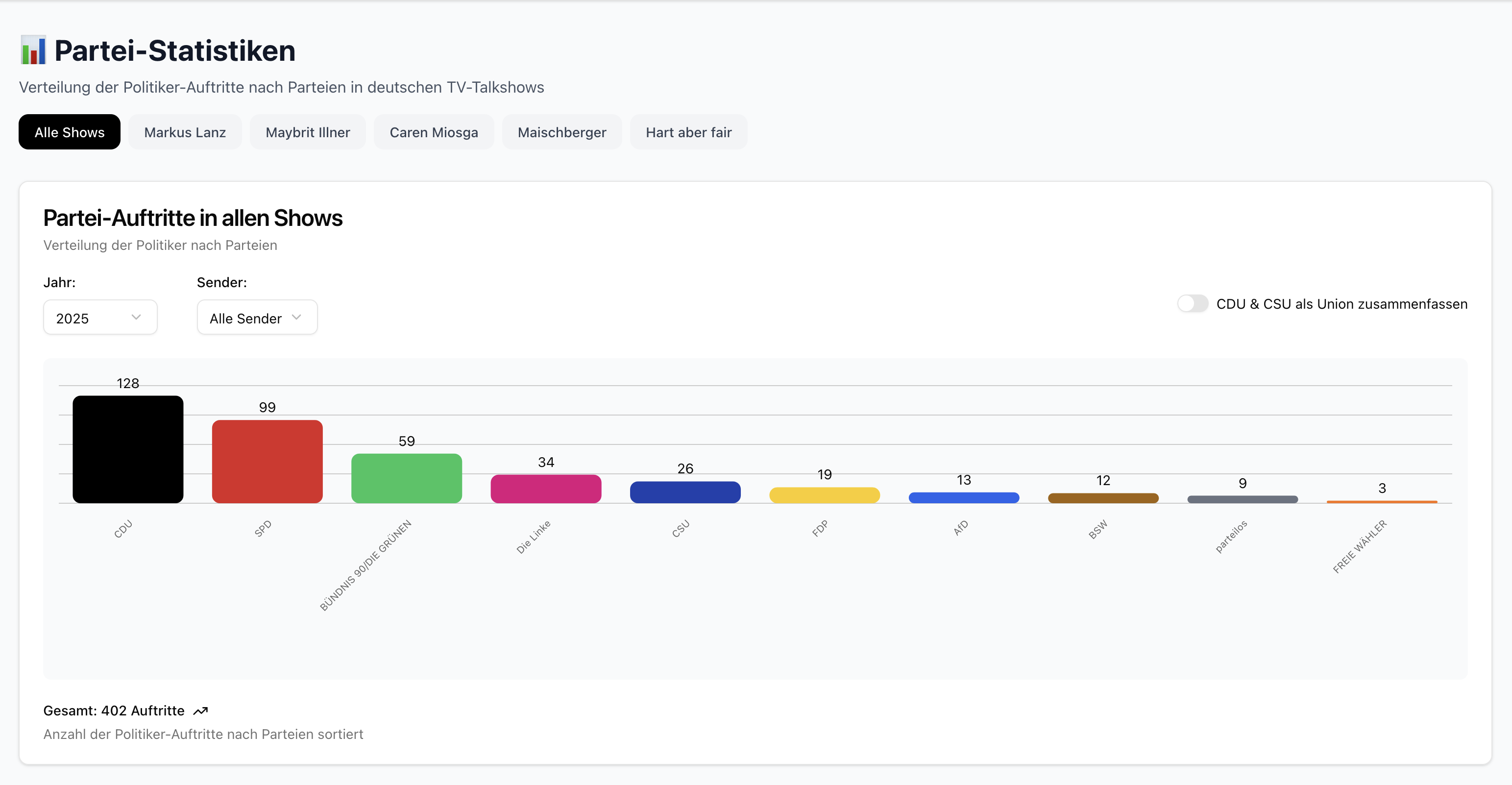
Task: Click the magenta Die Linke bar
Action: coord(546,489)
